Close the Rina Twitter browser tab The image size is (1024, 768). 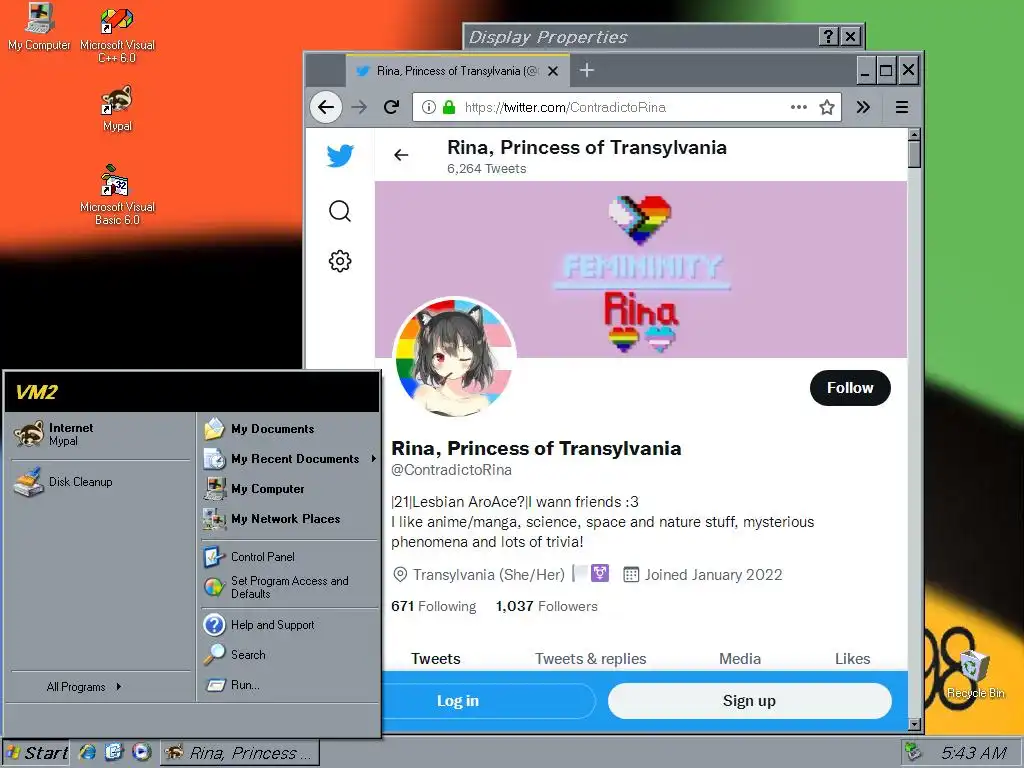coord(552,71)
